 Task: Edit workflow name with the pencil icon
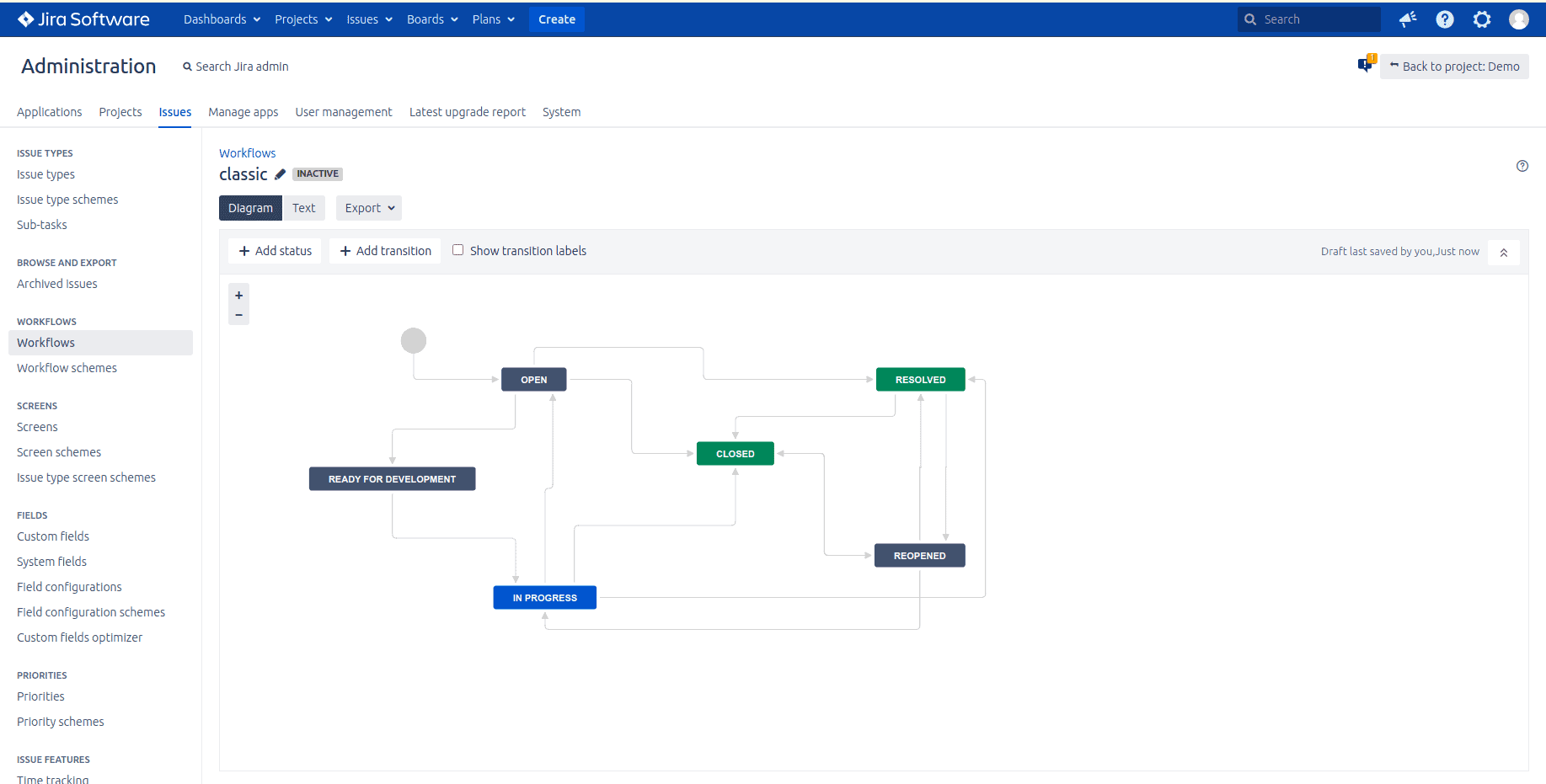click(281, 174)
